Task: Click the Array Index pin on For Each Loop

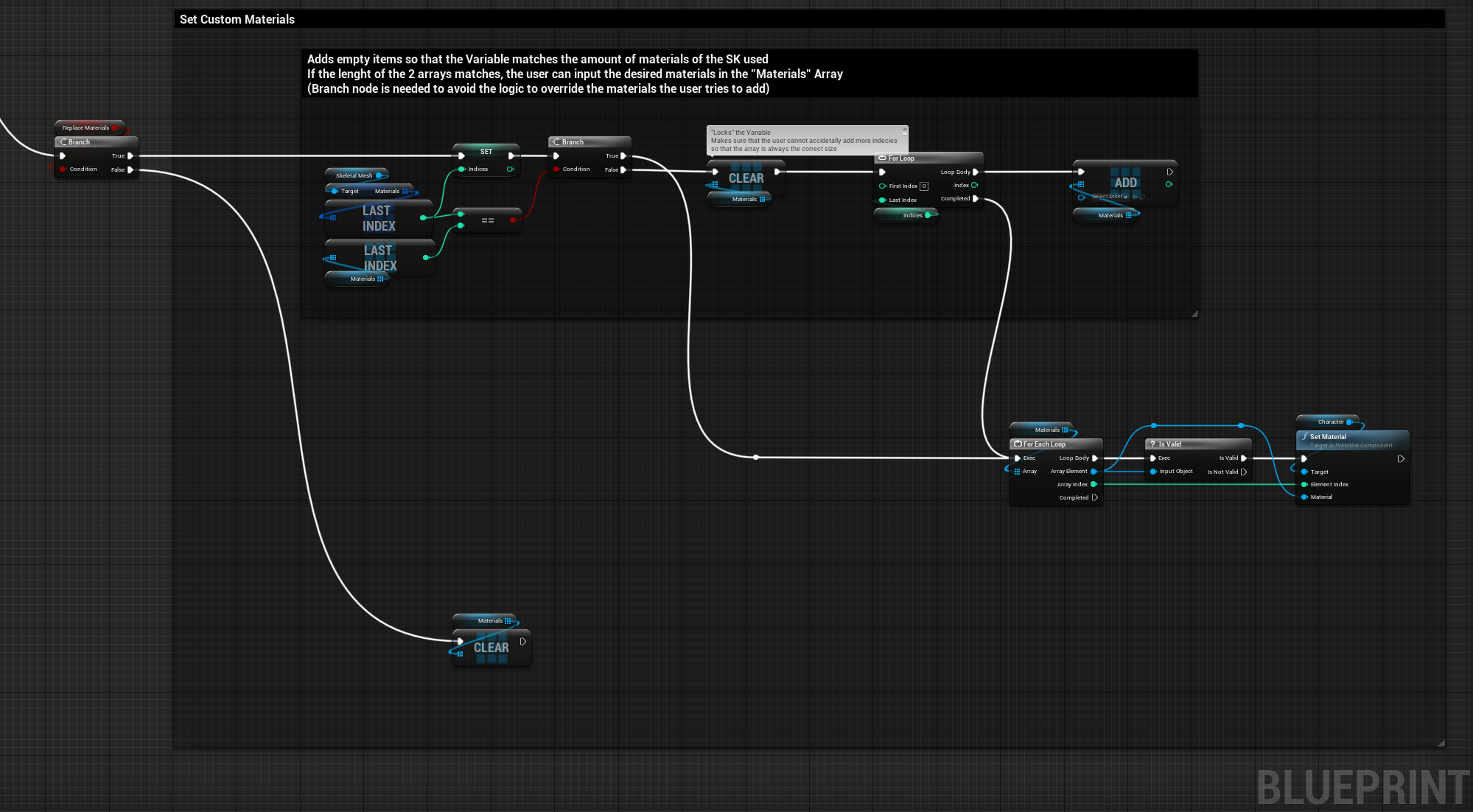Action: [1094, 485]
